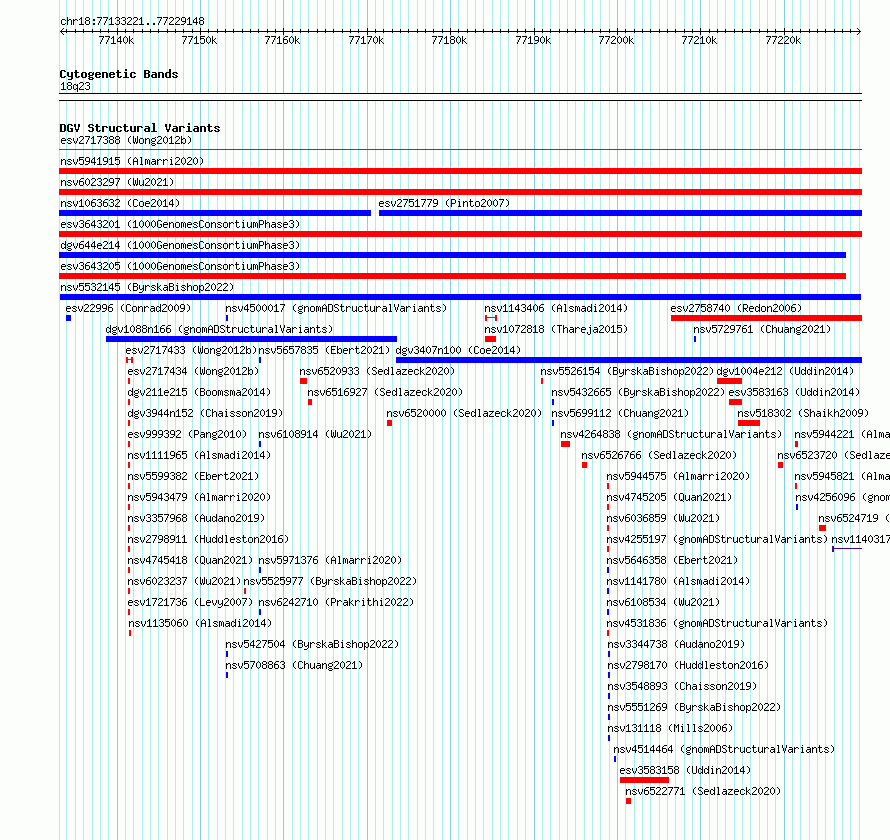This screenshot has height=840, width=890.
Task: Click nsv1135060 (Alsmadi2014) label
Action: pyautogui.click(x=200, y=623)
